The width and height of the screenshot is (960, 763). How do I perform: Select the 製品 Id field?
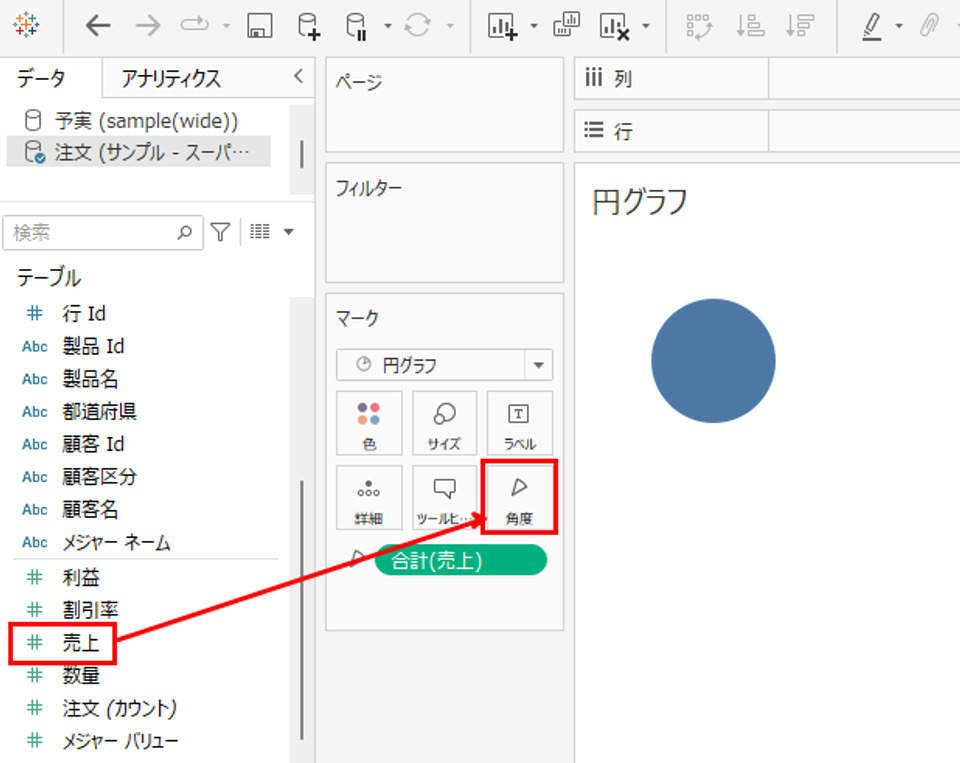click(93, 347)
